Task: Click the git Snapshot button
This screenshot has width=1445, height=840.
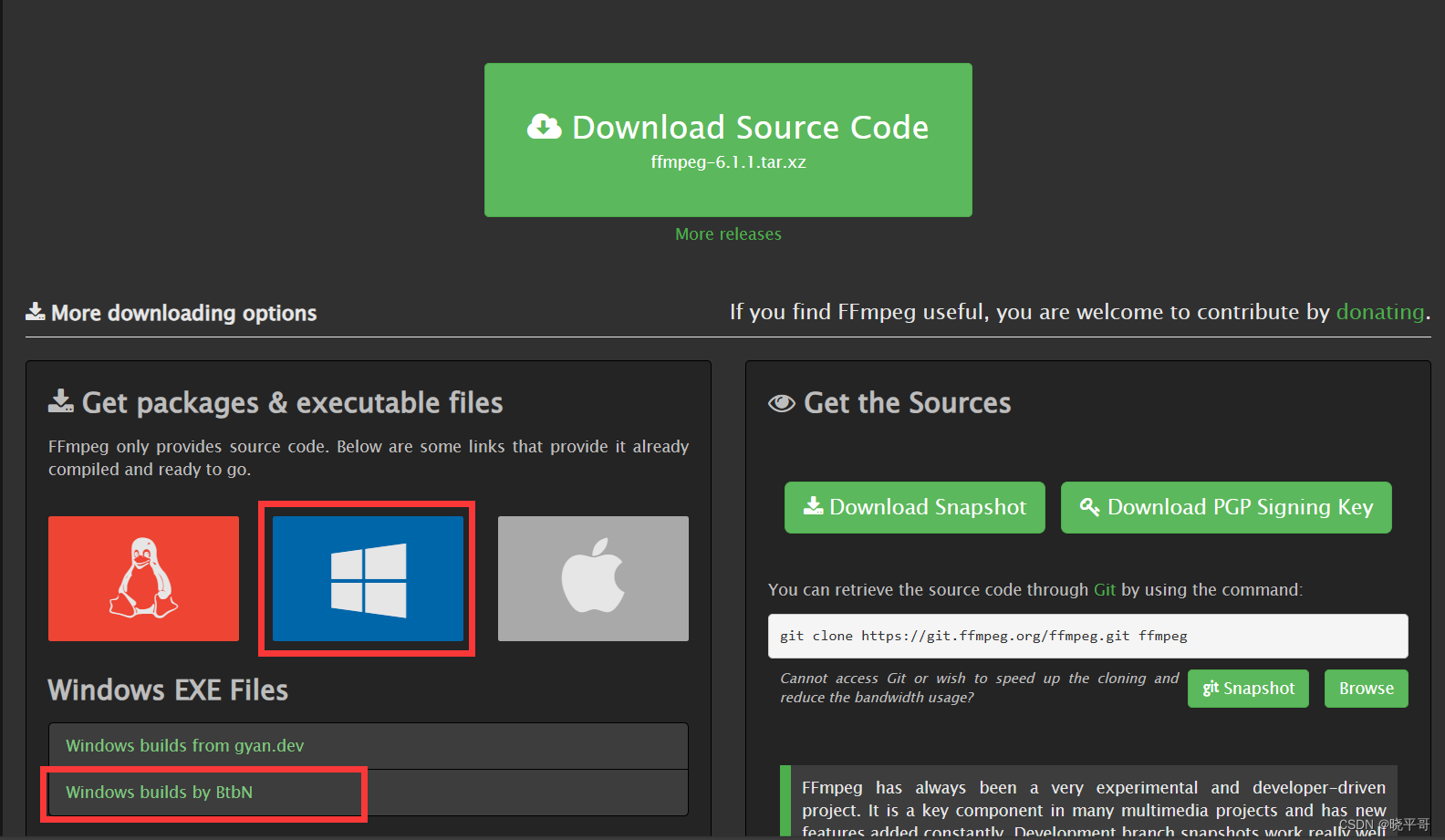Action: 1248,689
